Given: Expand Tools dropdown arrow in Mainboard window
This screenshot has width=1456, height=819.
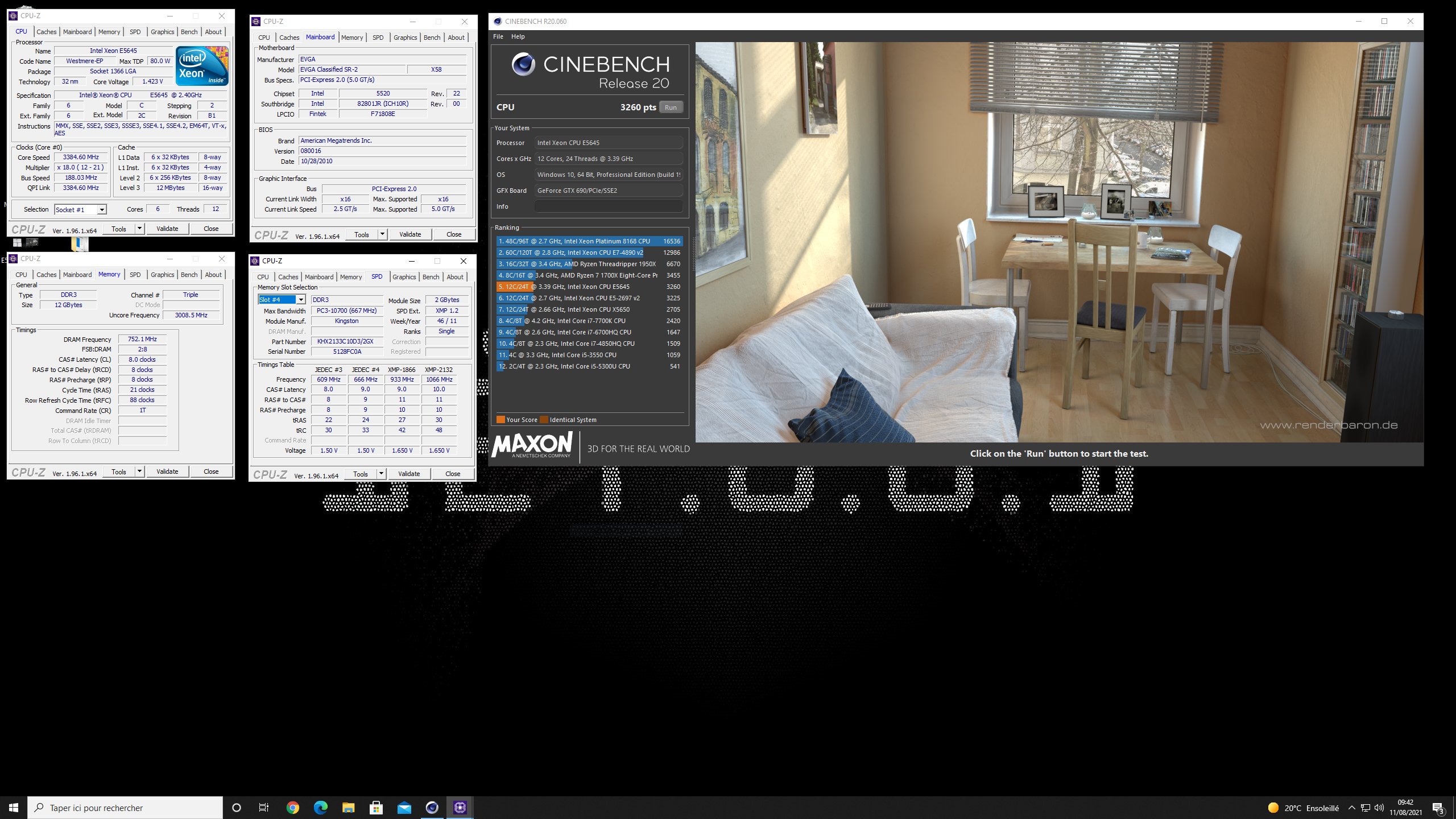Looking at the screenshot, I should 382,234.
